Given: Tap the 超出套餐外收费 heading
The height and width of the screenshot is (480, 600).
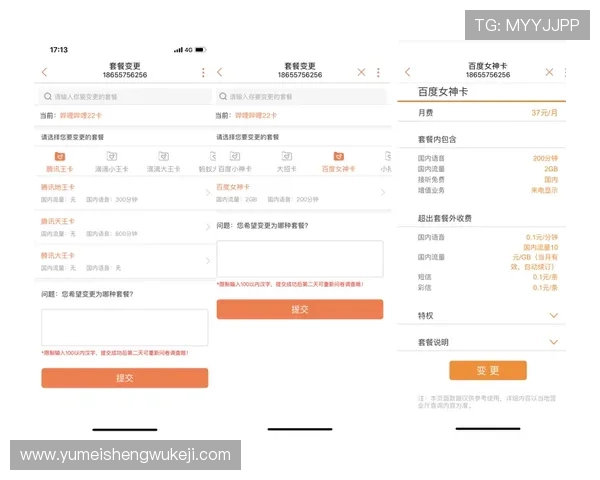Looking at the screenshot, I should (445, 218).
